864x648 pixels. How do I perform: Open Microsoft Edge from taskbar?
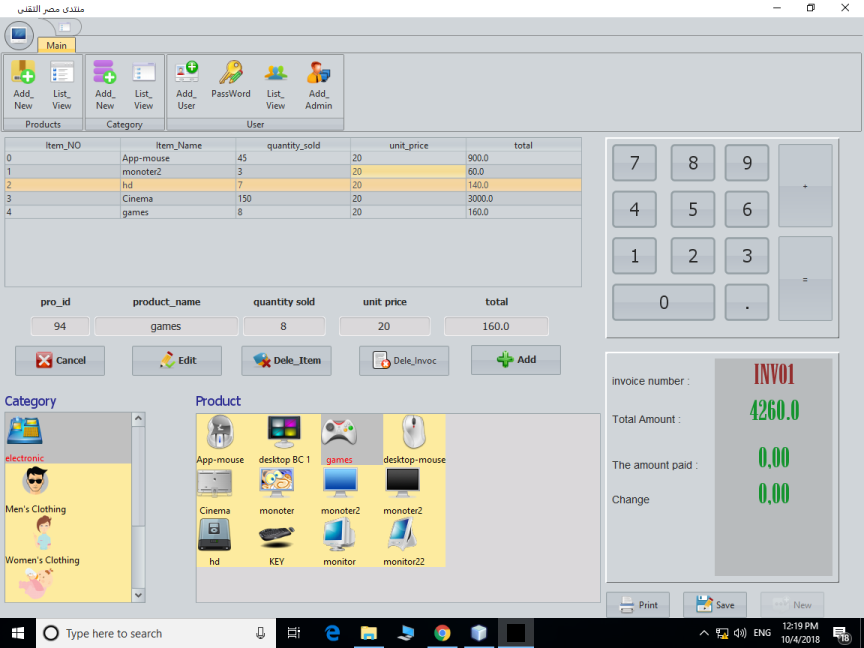tap(332, 633)
